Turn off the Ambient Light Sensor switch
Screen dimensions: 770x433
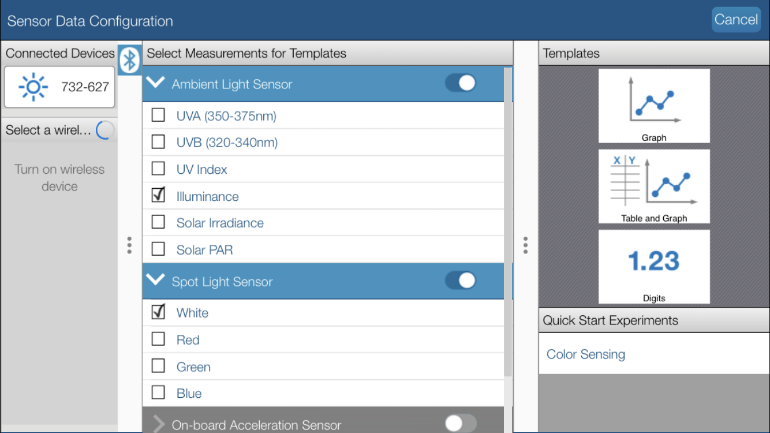[461, 83]
